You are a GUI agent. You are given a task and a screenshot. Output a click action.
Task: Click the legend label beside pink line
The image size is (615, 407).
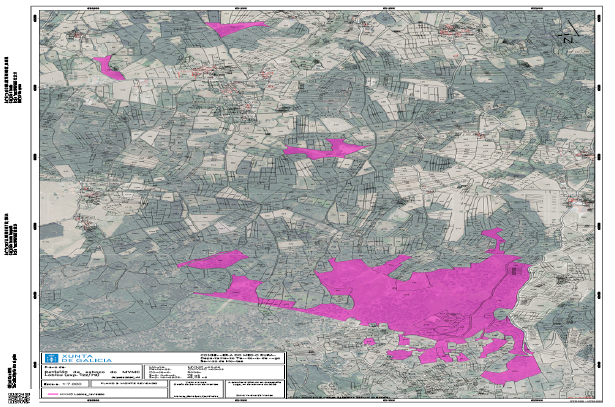[x=82, y=394]
